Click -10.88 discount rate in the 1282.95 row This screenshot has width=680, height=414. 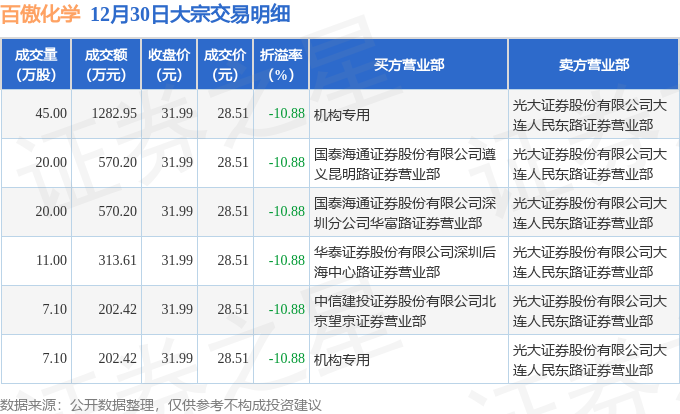click(287, 114)
